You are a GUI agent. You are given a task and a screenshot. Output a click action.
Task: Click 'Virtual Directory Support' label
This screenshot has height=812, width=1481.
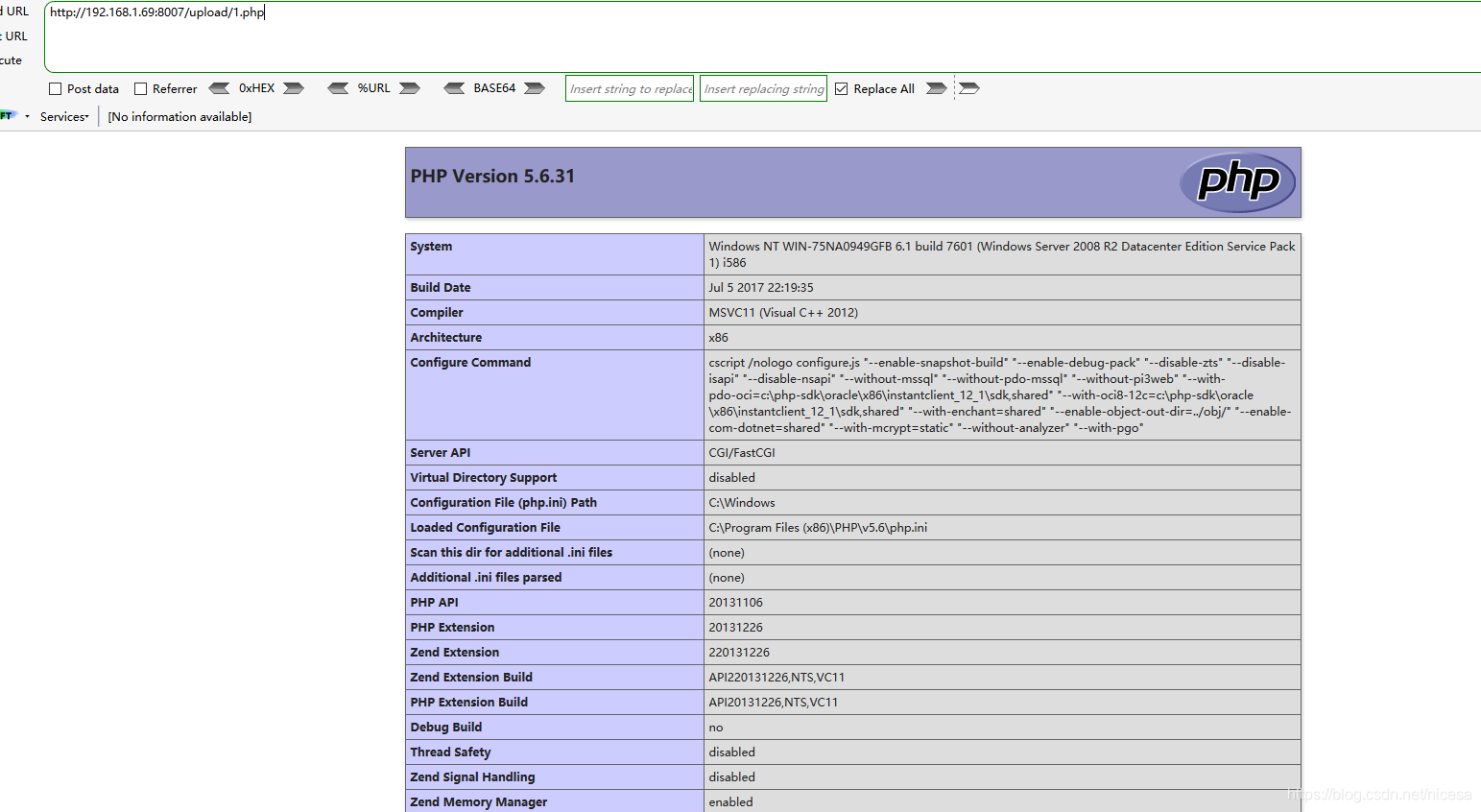(484, 478)
